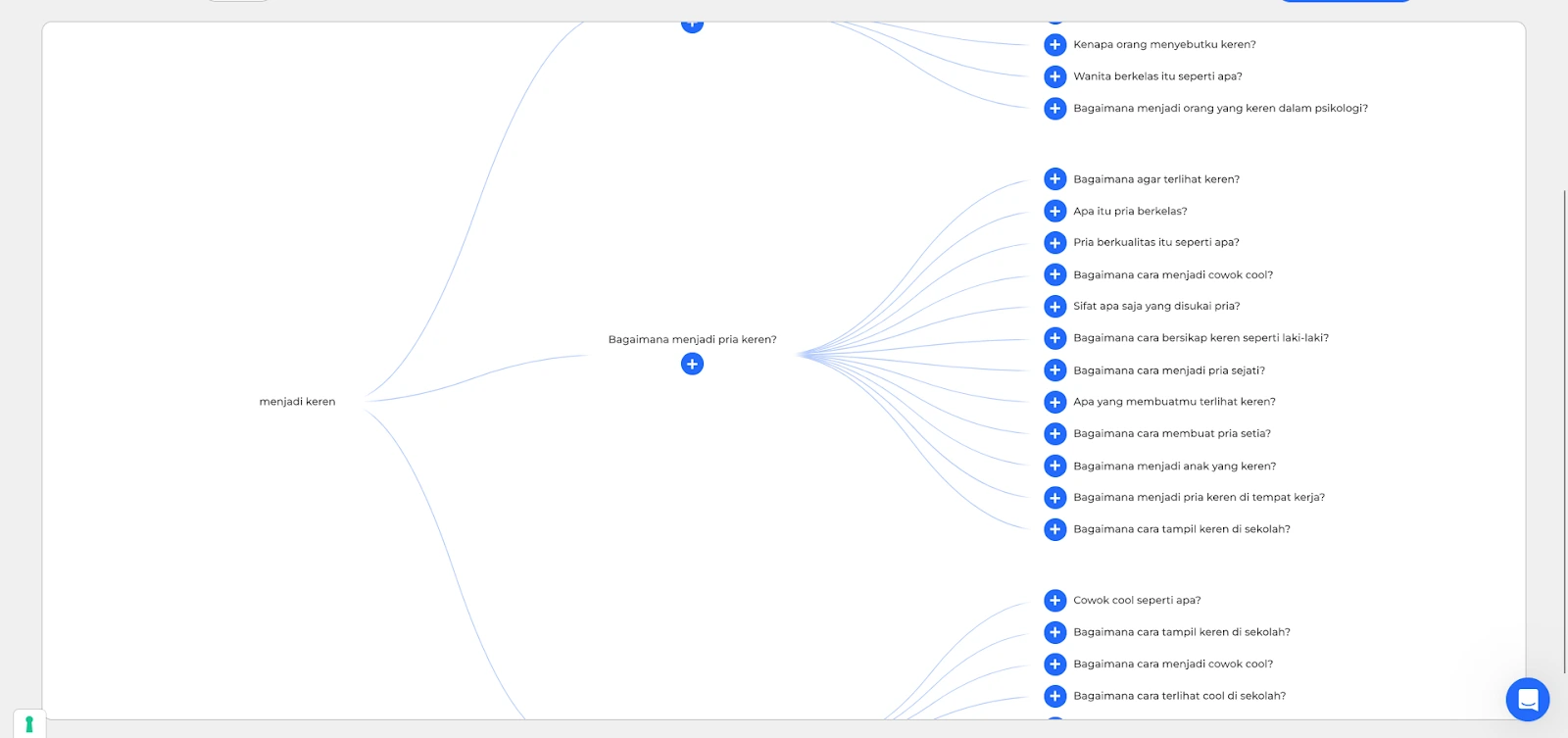The width and height of the screenshot is (1568, 738).
Task: Click plus next to "Bagaimana cara menjadi pria sejati?"
Action: 1054,370
